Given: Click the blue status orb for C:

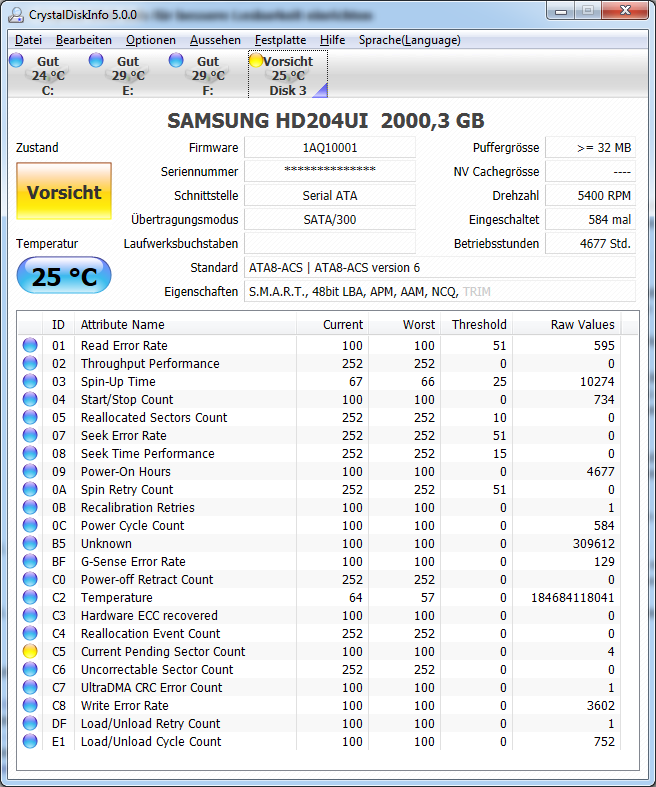Looking at the screenshot, I should 17,60.
